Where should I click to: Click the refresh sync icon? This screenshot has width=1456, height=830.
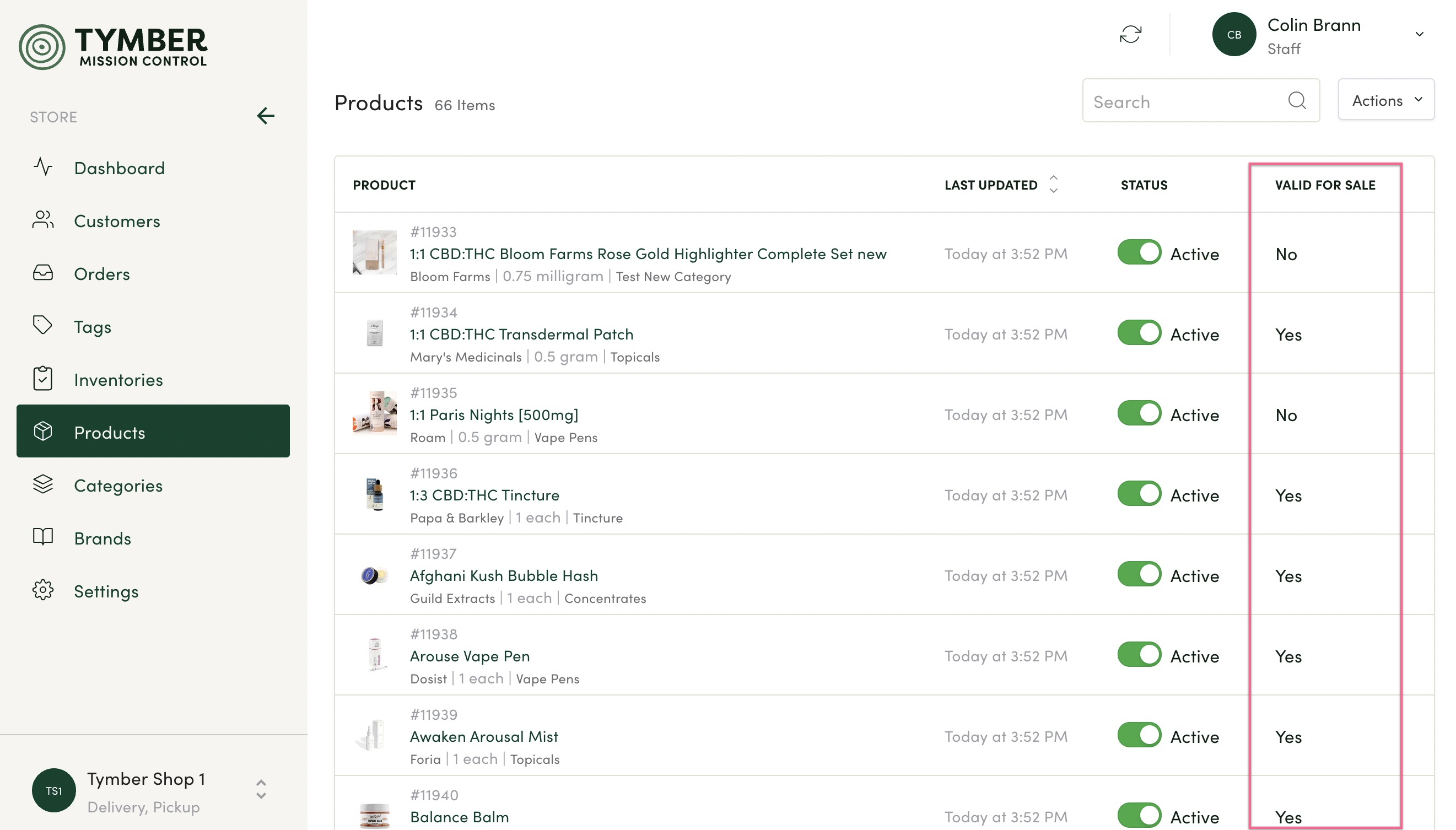tap(1131, 34)
